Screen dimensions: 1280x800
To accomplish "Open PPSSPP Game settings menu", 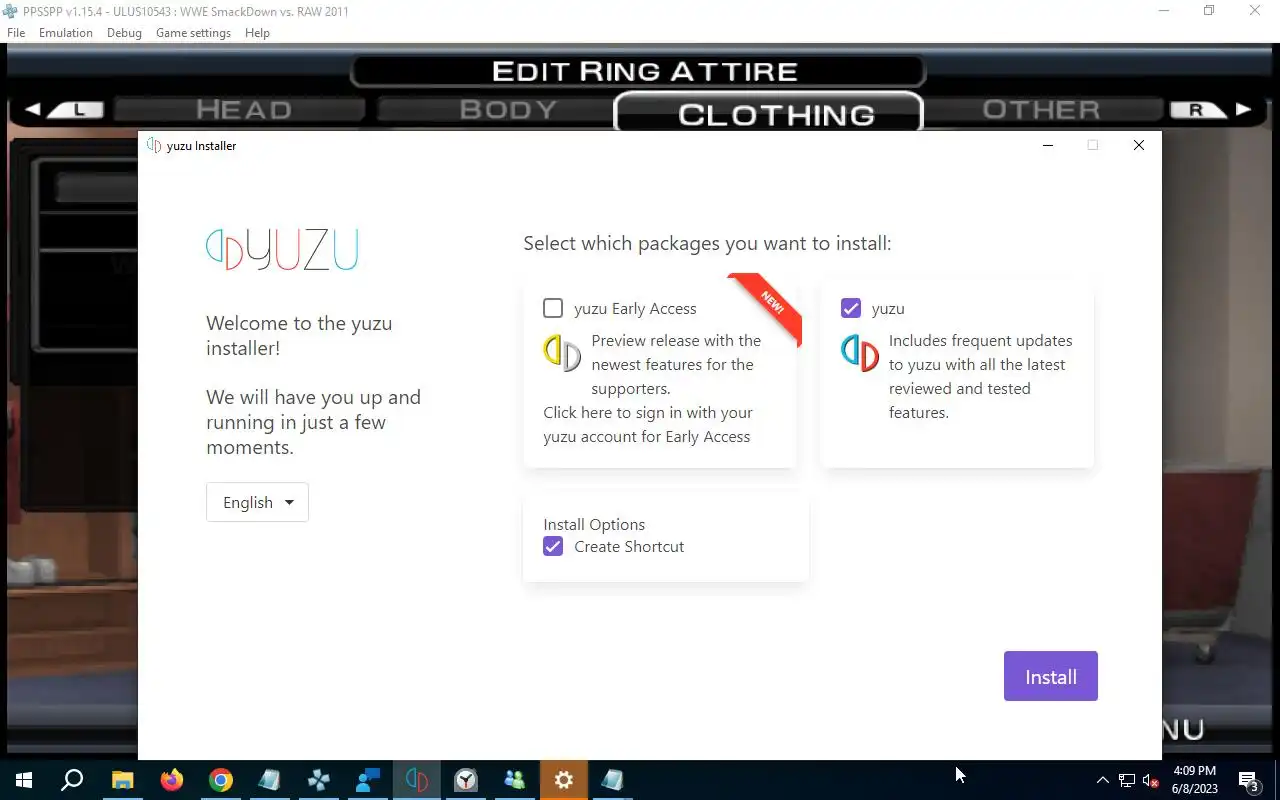I will coord(193,33).
